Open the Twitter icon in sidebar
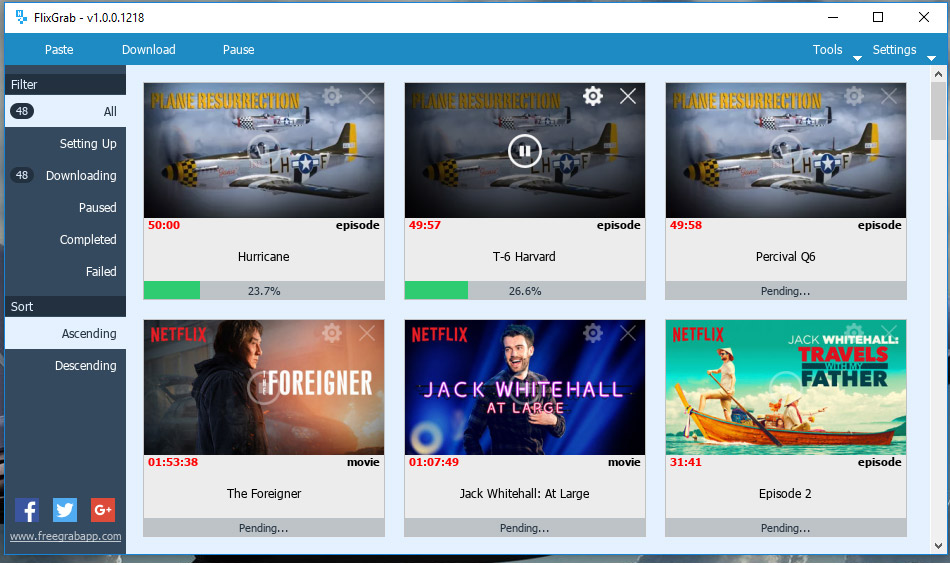The height and width of the screenshot is (565, 950). click(65, 510)
